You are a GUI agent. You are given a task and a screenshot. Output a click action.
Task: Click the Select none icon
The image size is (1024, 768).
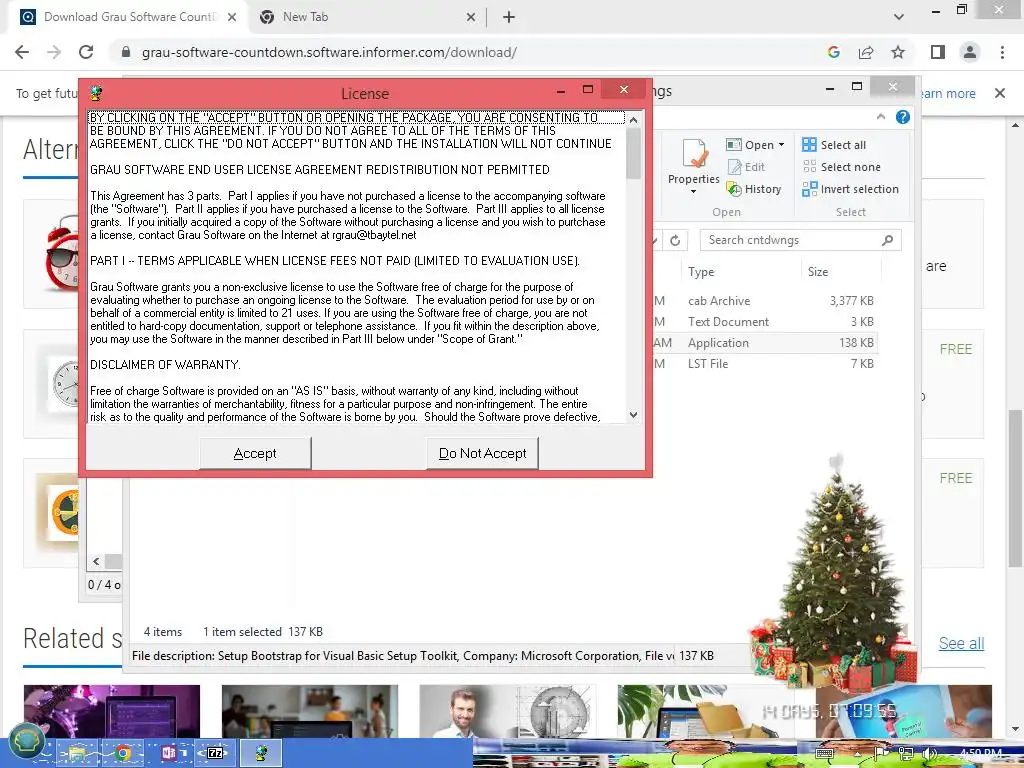809,167
